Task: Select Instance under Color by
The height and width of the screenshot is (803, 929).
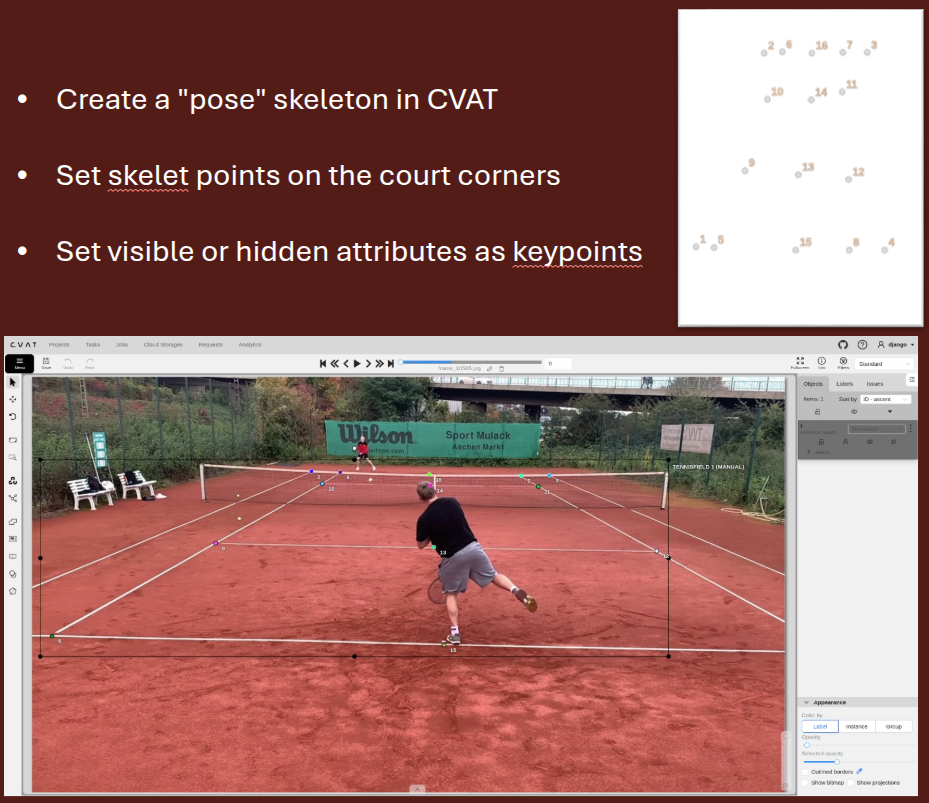Action: 856,726
